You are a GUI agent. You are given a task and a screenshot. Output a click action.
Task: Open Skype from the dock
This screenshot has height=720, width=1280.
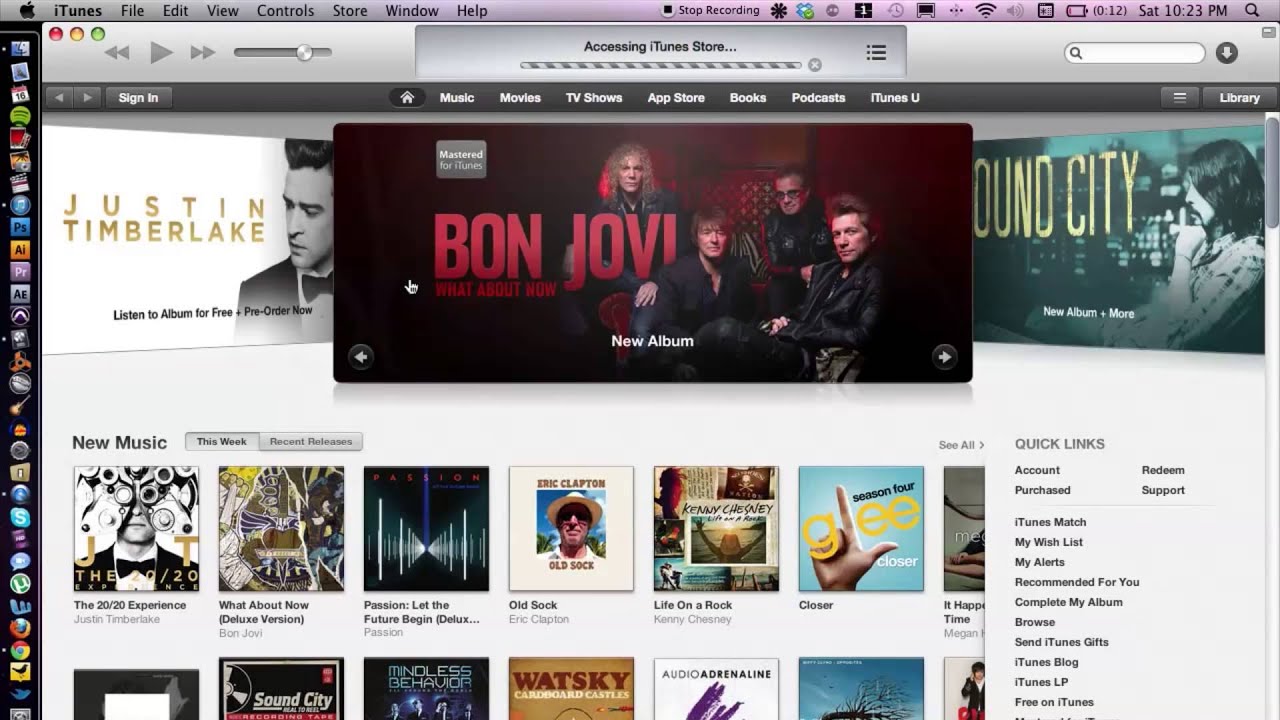(x=20, y=518)
